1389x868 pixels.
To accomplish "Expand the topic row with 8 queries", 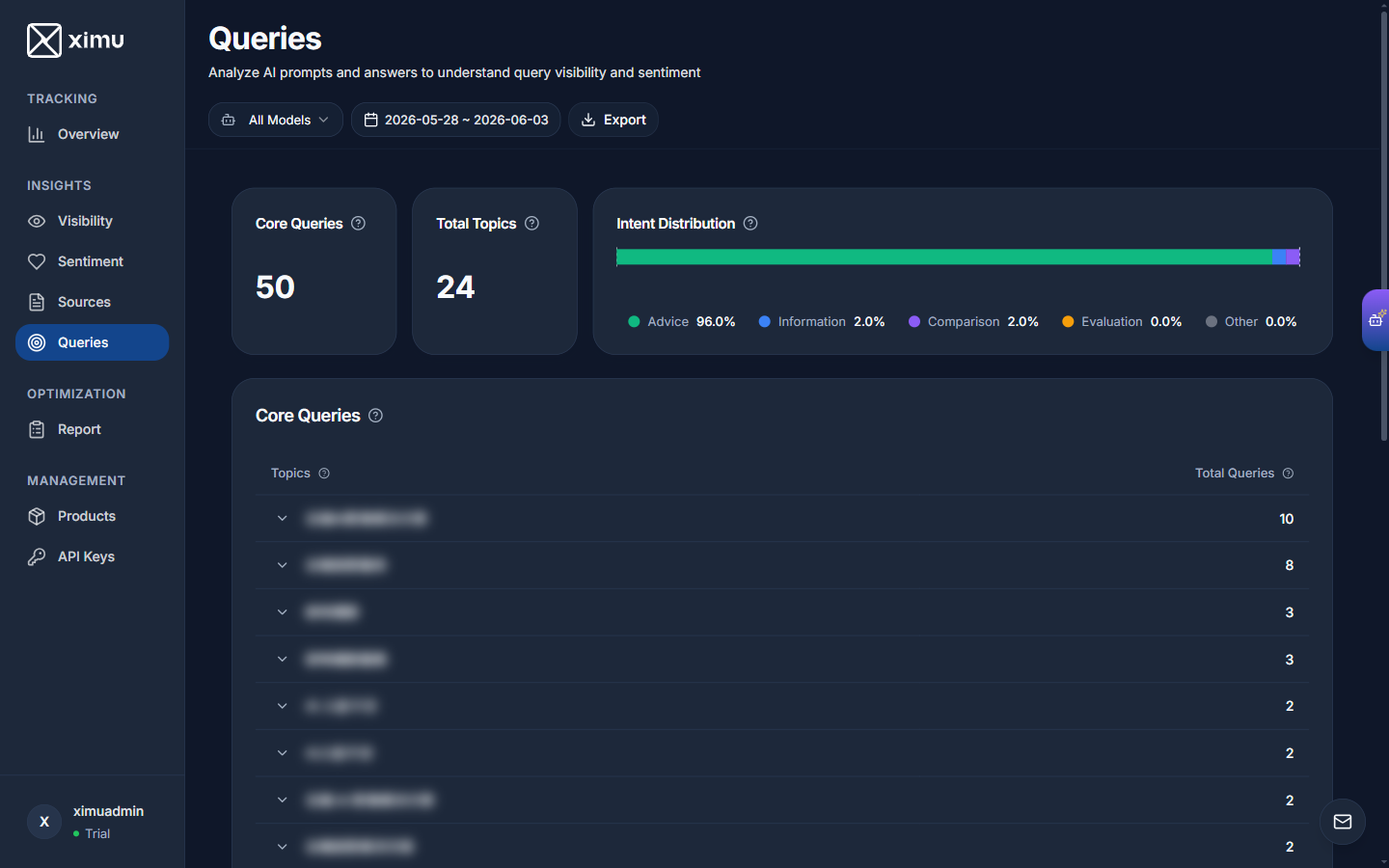I will click(283, 565).
